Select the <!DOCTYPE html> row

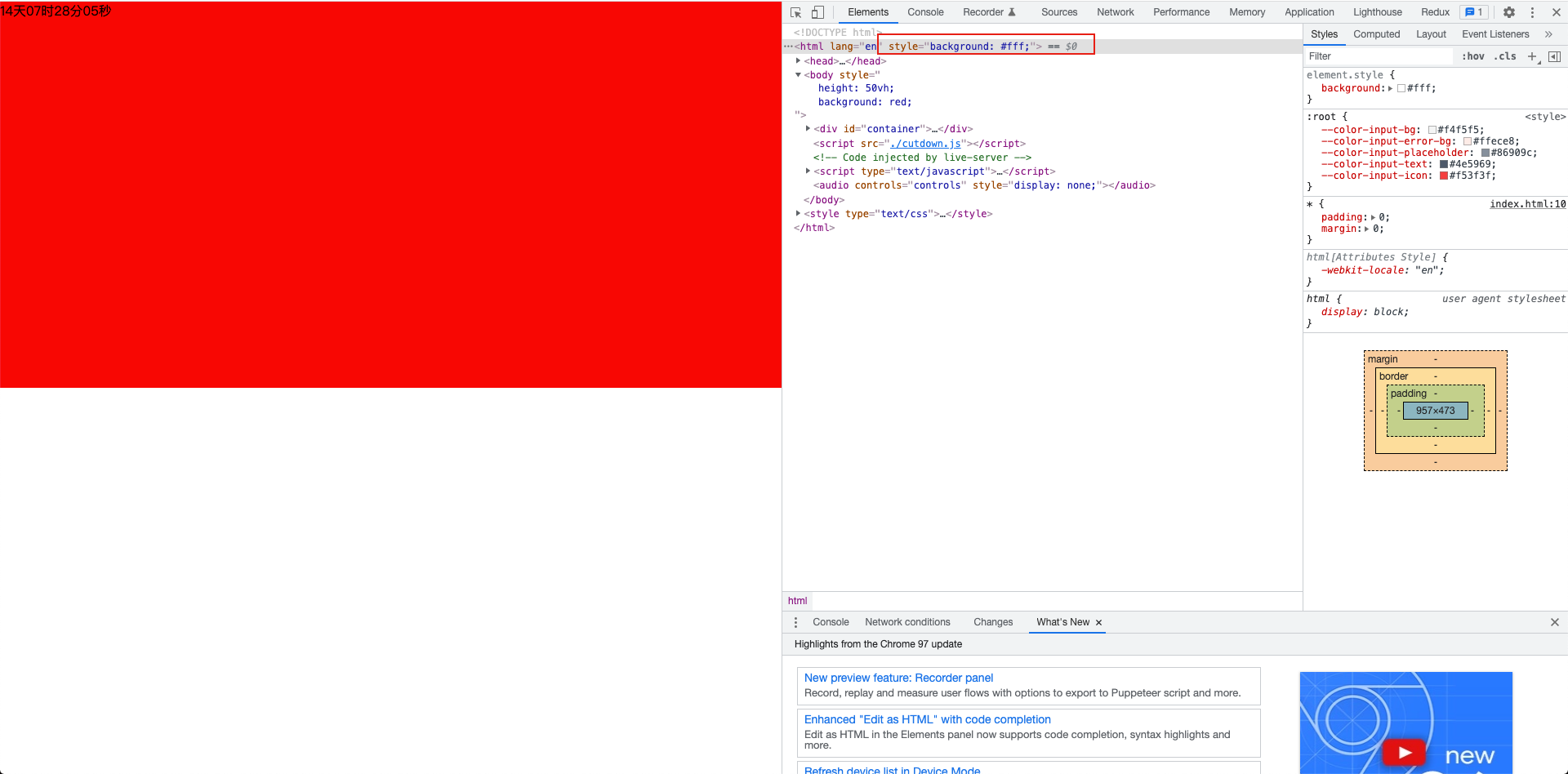838,33
